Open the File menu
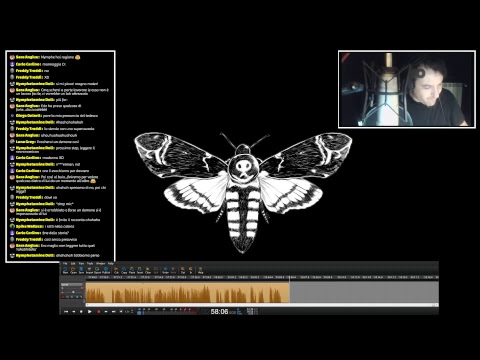The image size is (480, 360). tap(65, 263)
